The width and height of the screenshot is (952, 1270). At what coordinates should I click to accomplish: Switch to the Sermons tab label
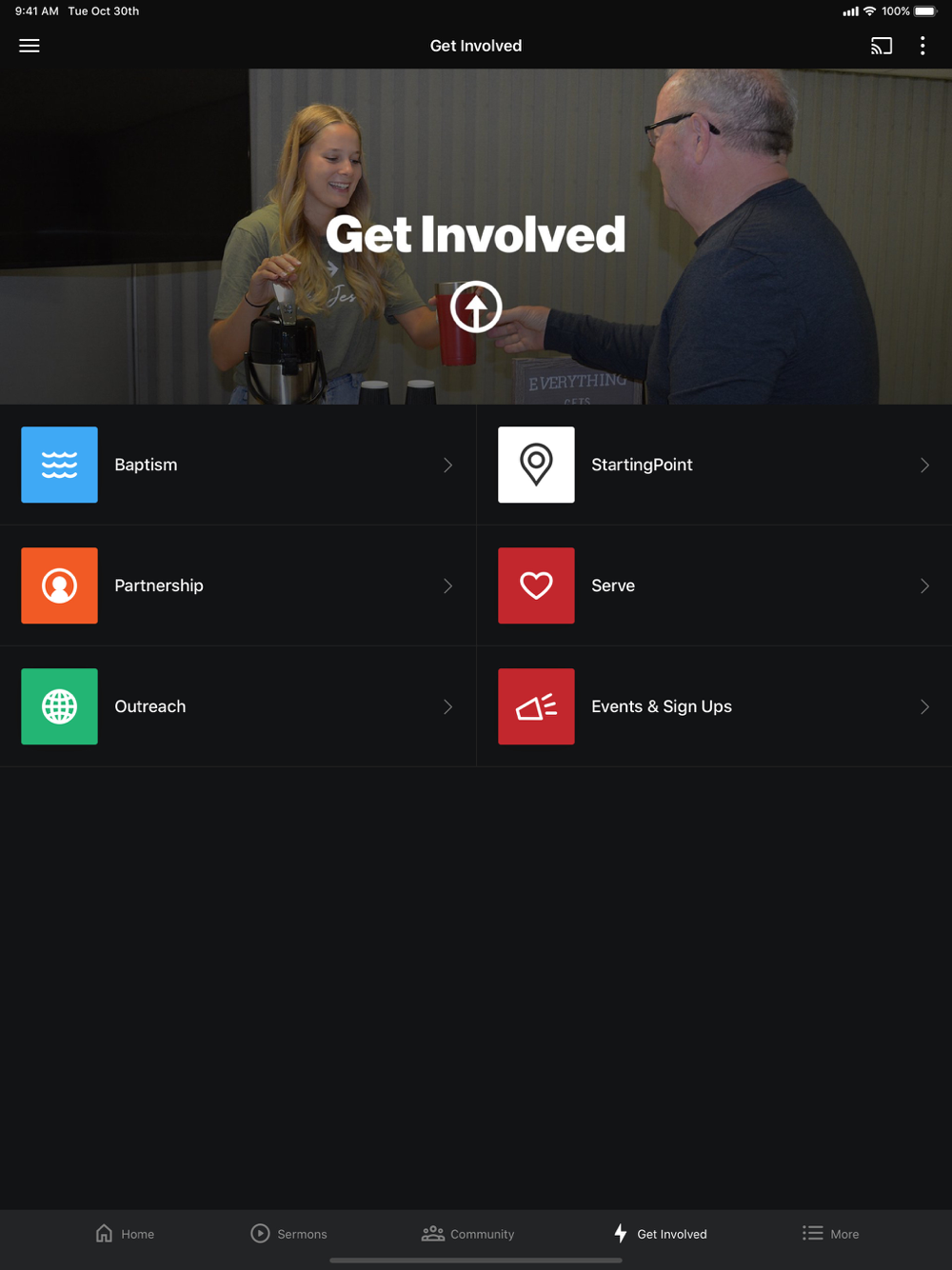(302, 1234)
